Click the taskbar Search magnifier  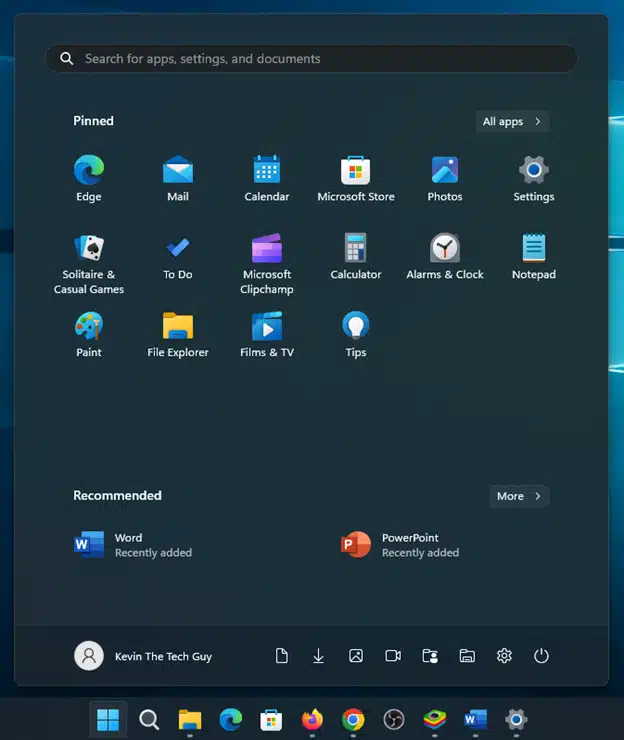149,720
